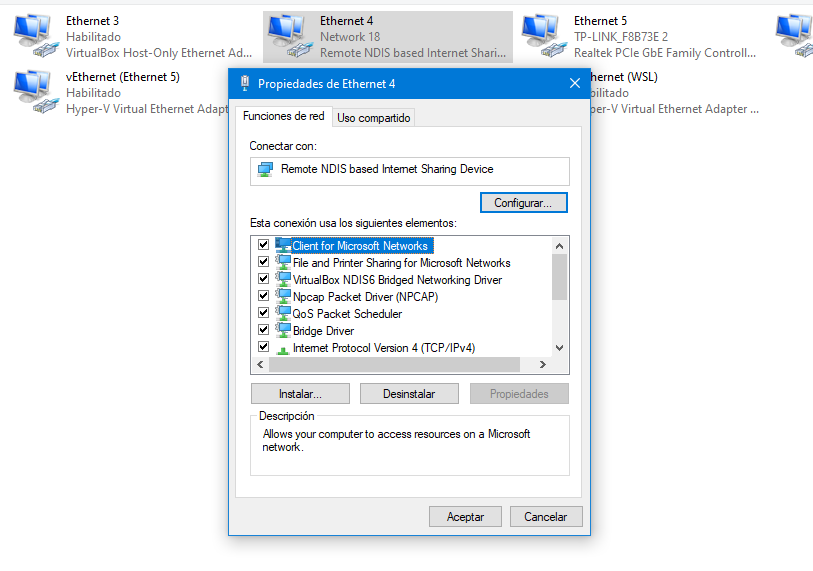Uncheck Client for Microsoft Networks
The width and height of the screenshot is (813, 571).
(x=263, y=244)
